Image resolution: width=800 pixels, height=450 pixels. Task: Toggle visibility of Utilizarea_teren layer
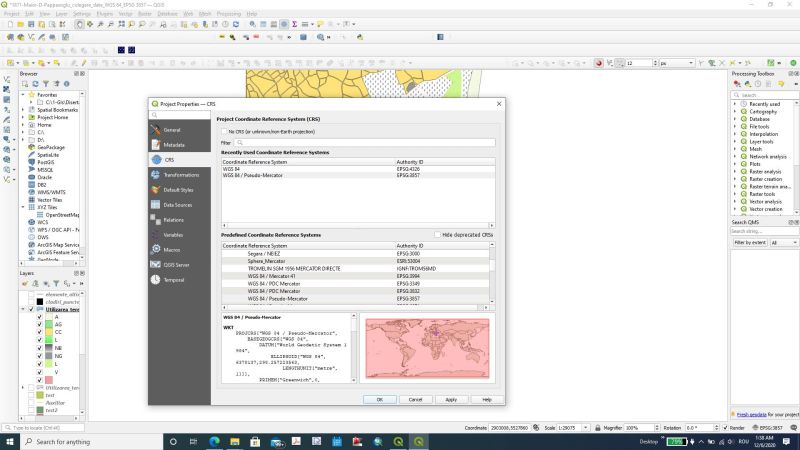click(x=31, y=309)
